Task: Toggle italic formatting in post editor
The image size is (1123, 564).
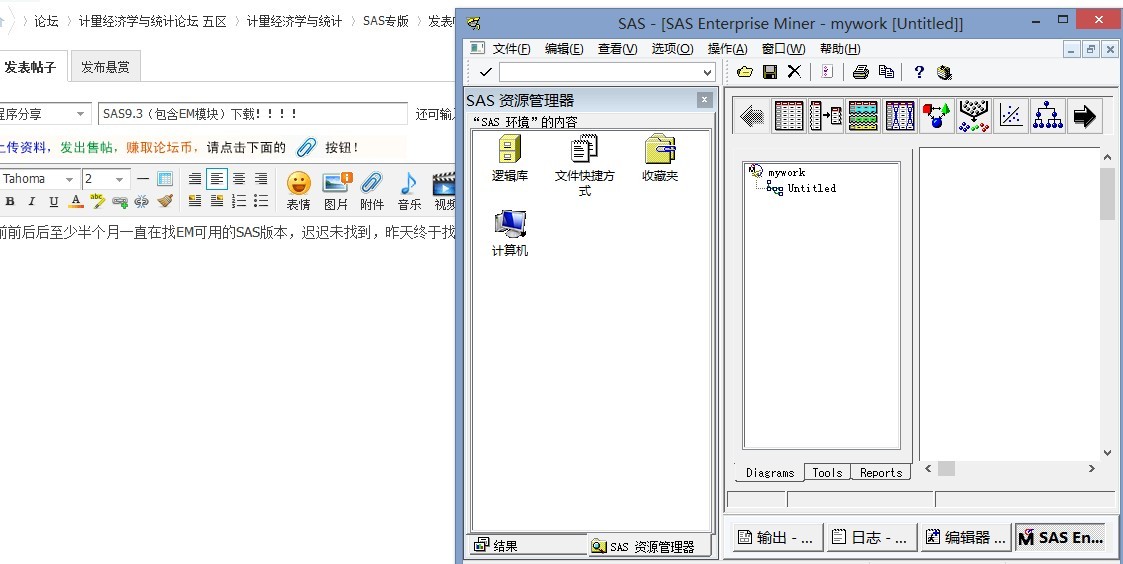Action: pos(32,201)
